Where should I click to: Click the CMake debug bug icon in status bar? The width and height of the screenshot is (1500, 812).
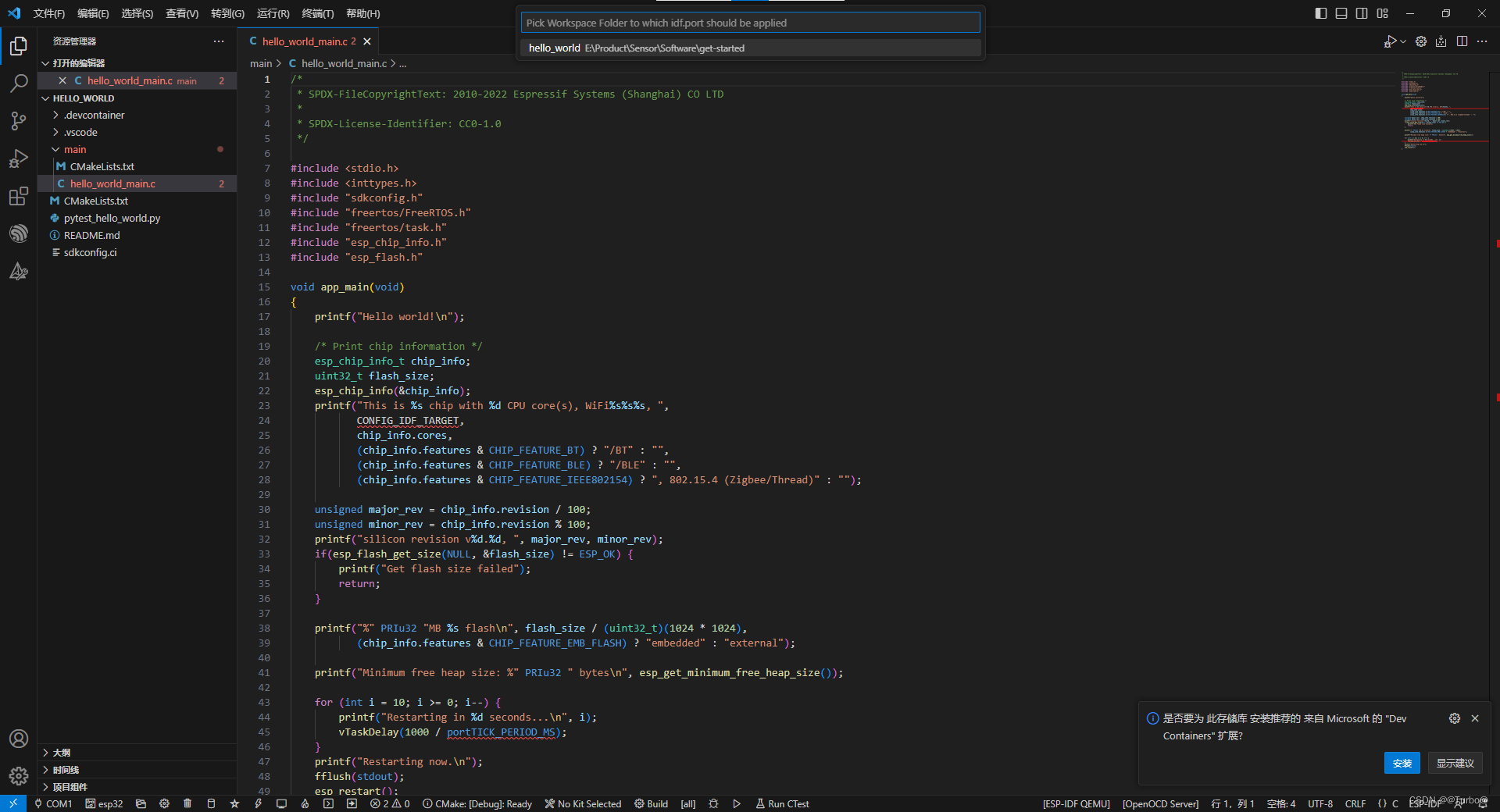(x=713, y=803)
